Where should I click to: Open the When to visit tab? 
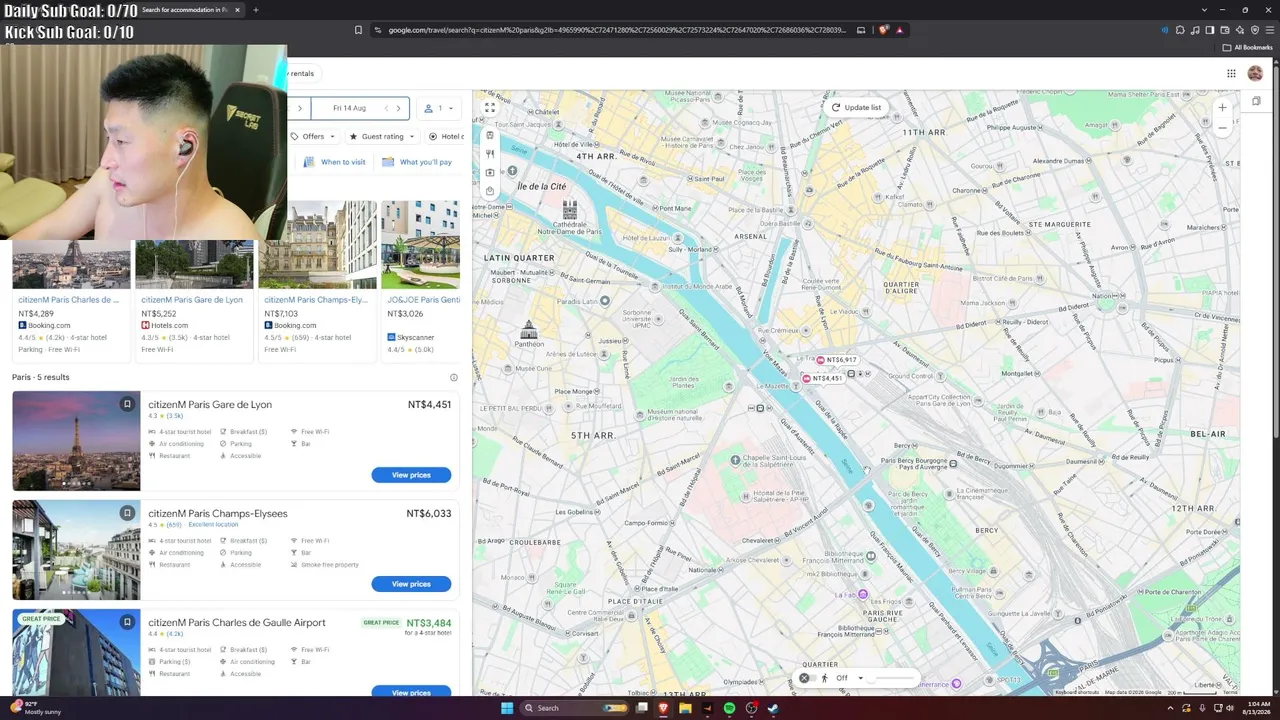(335, 162)
